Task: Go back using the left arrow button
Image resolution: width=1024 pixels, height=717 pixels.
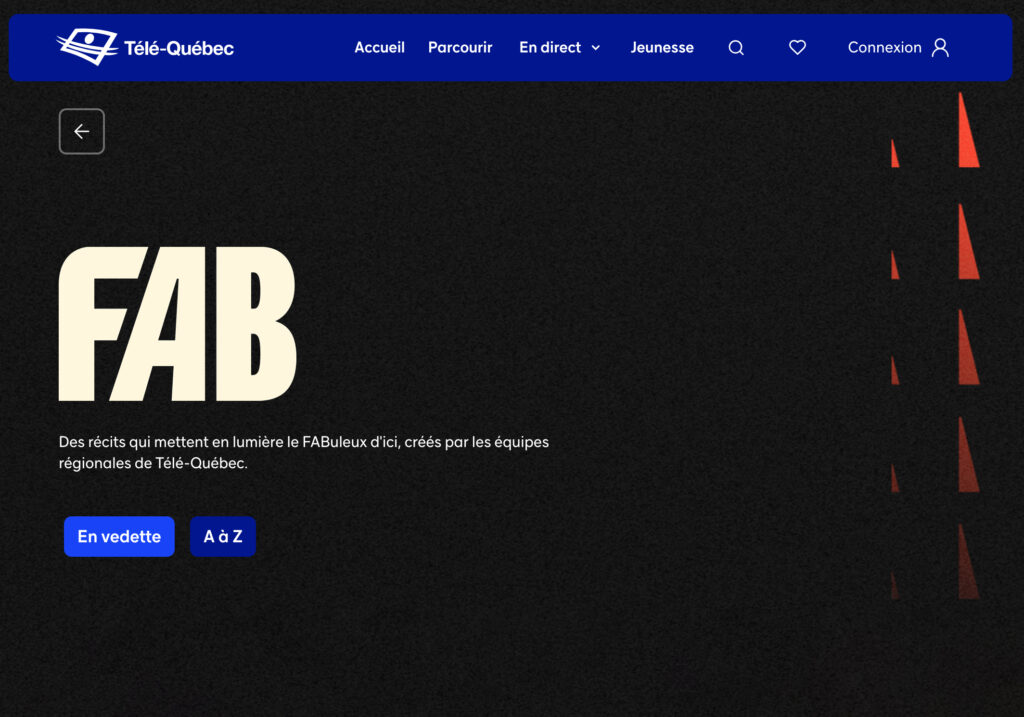Action: pyautogui.click(x=82, y=131)
